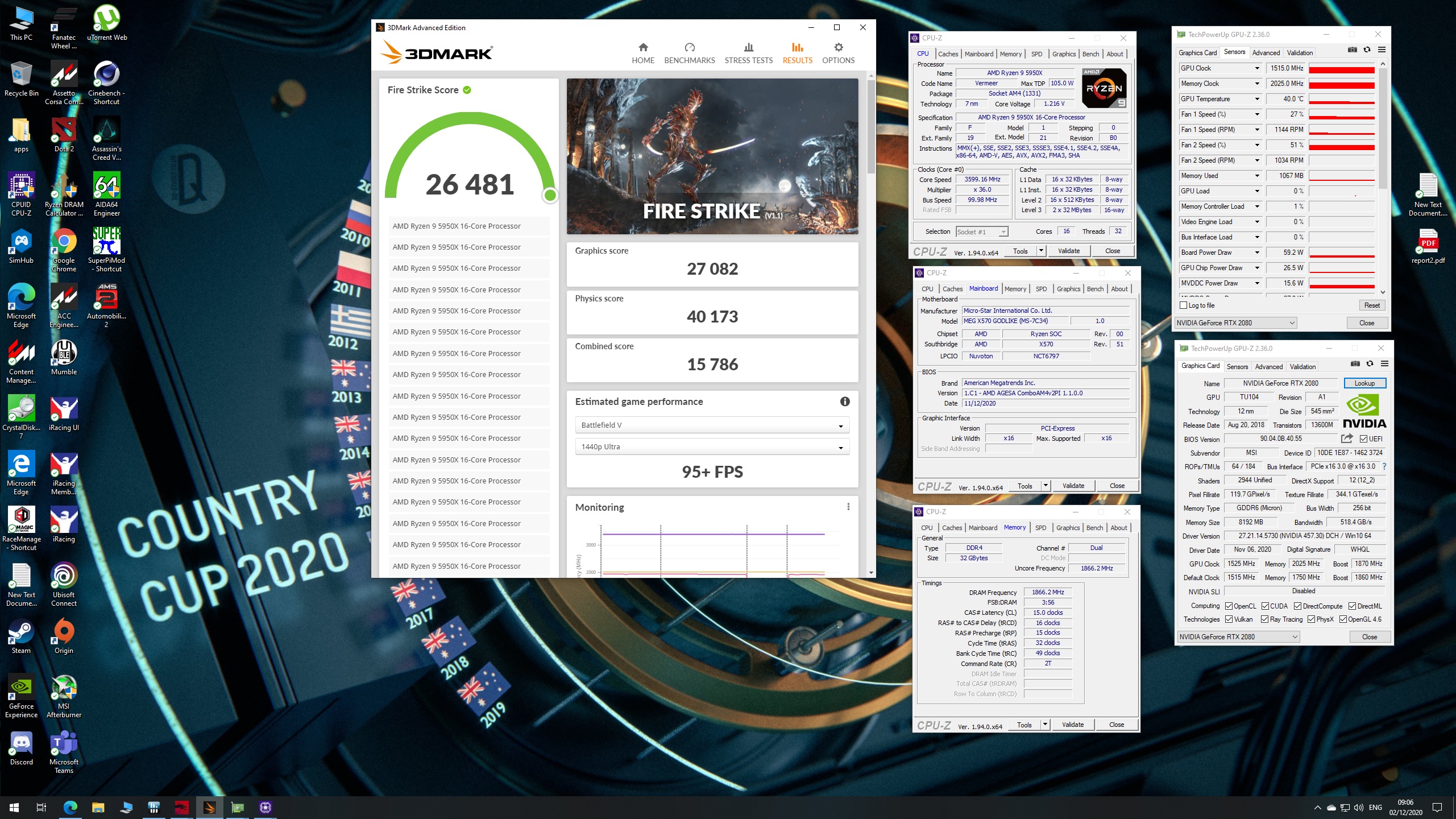
Task: Click 3DMark vertical scrollbar thumb
Action: coord(871,126)
